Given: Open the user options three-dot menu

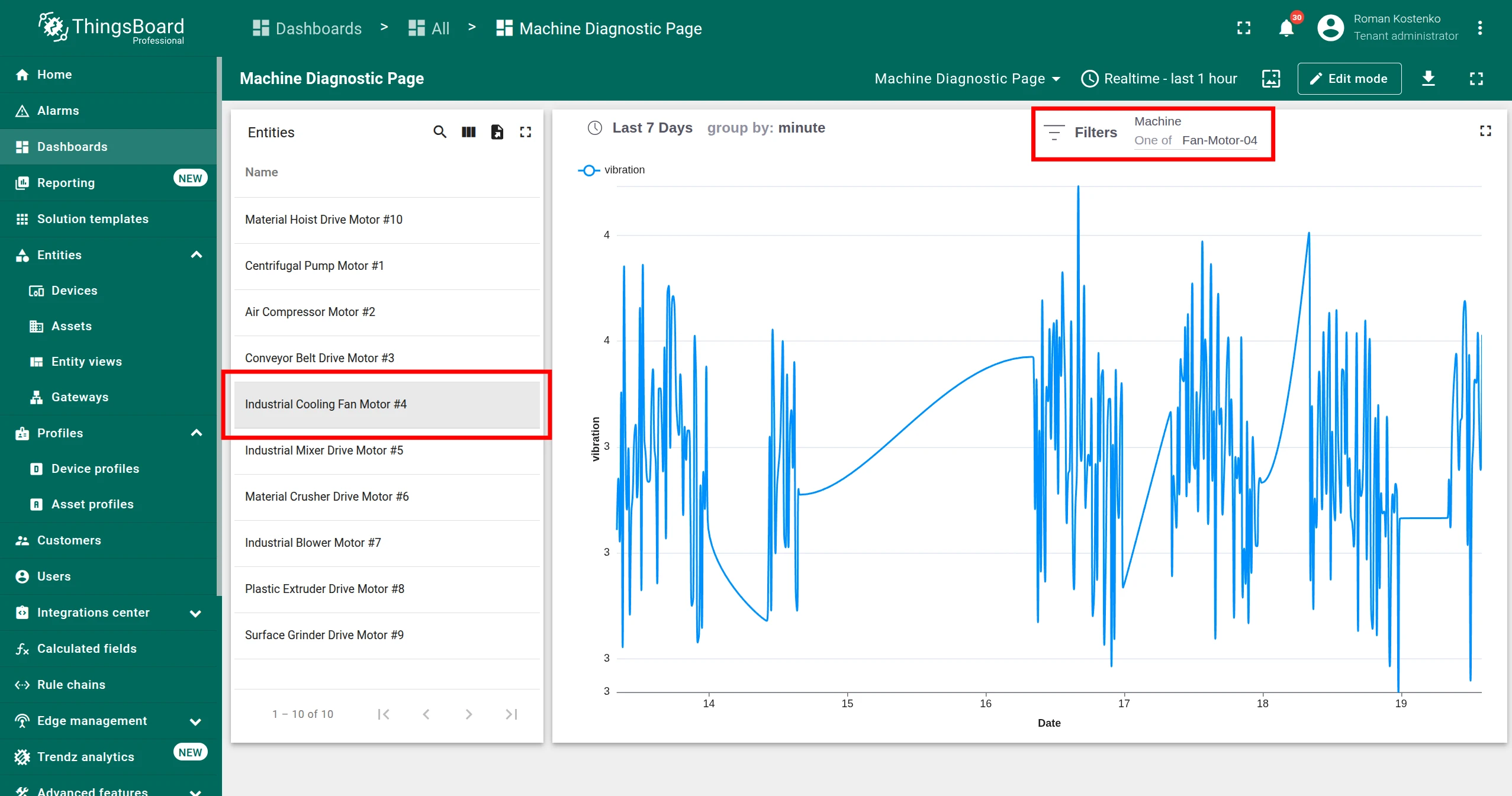Looking at the screenshot, I should pyautogui.click(x=1479, y=28).
